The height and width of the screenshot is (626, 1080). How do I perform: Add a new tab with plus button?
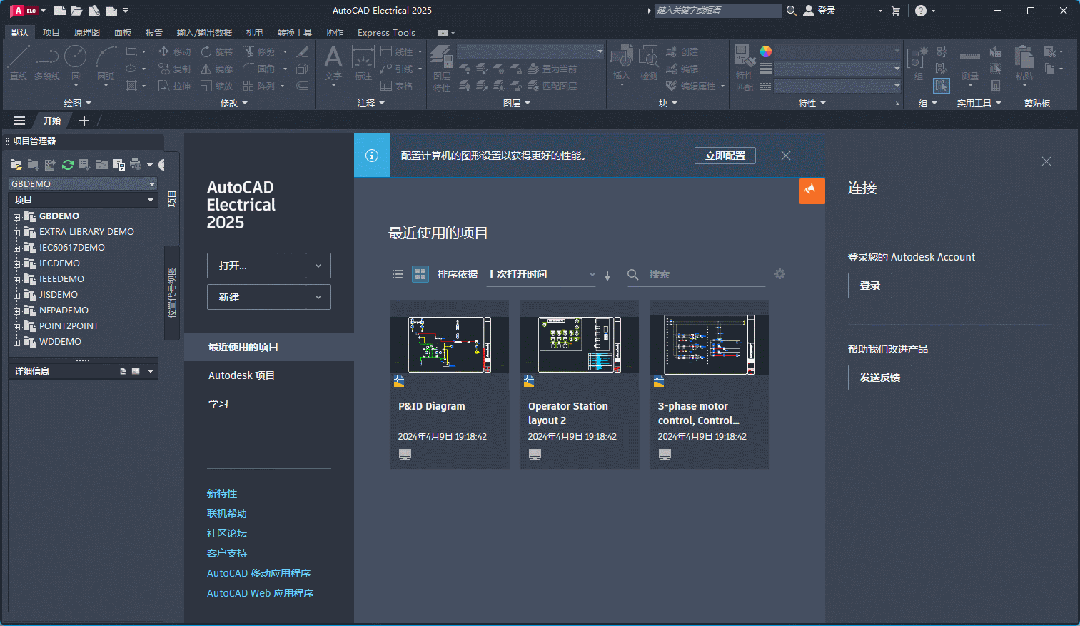tap(84, 121)
